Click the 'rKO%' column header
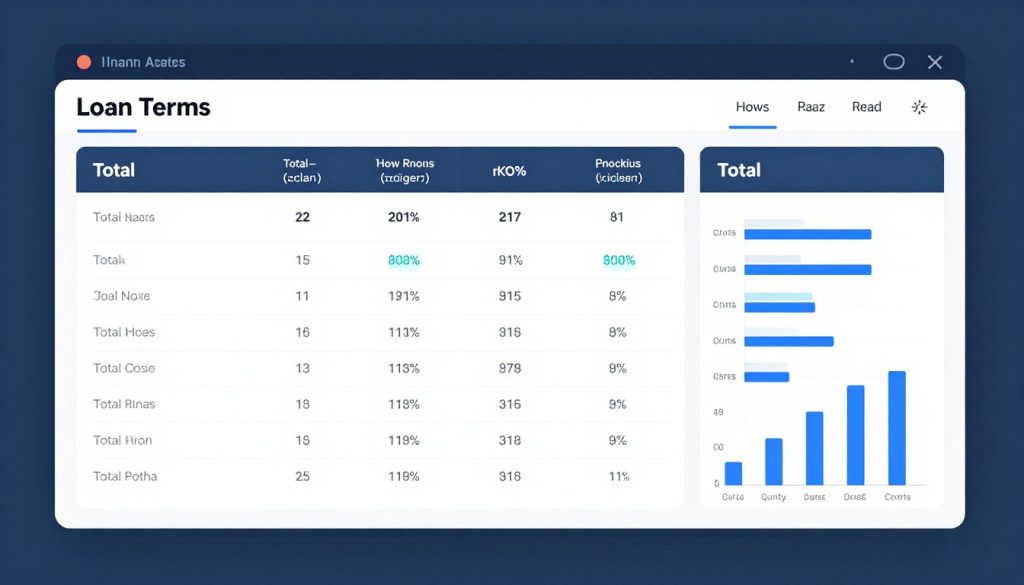Viewport: 1024px width, 585px height. (509, 171)
